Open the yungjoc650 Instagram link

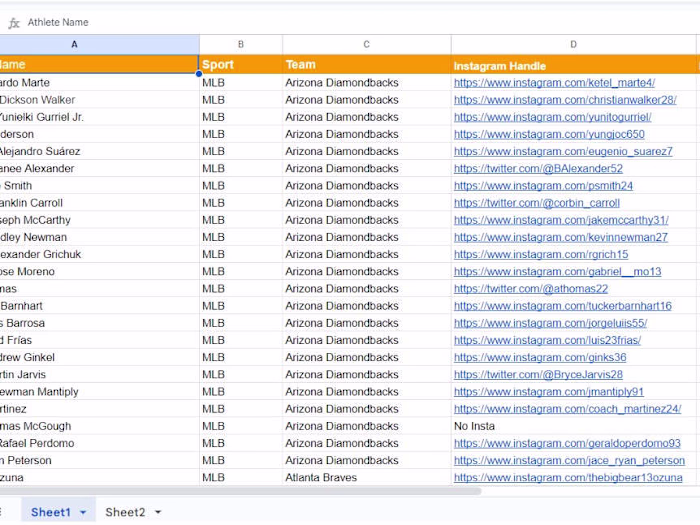tap(549, 134)
